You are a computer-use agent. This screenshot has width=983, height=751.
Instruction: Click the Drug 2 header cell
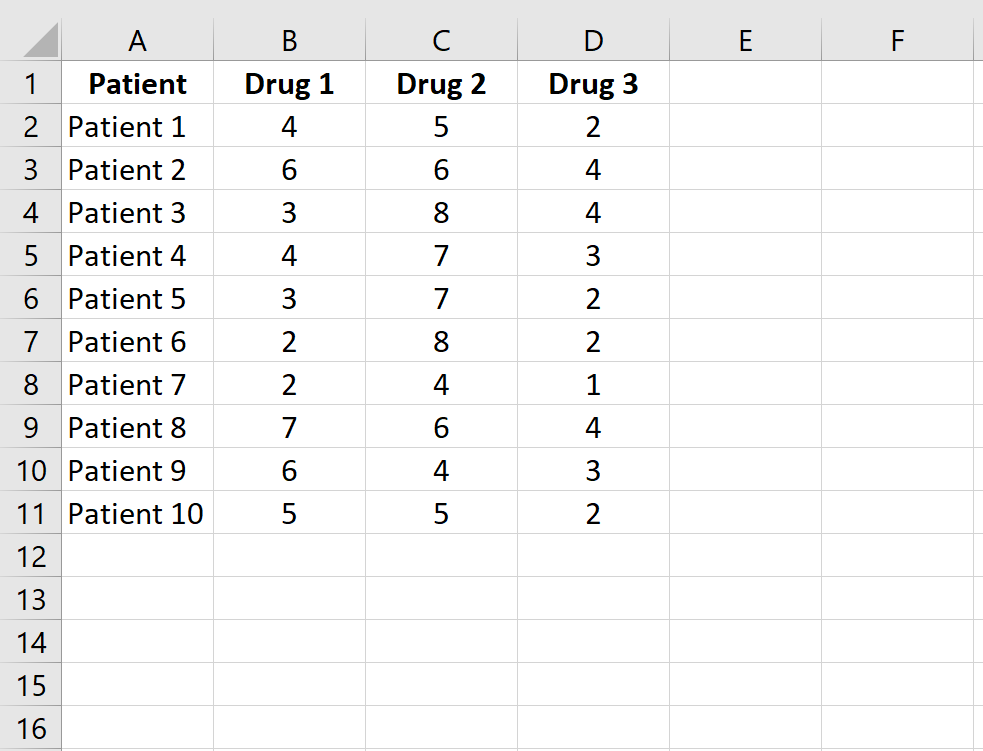tap(441, 84)
